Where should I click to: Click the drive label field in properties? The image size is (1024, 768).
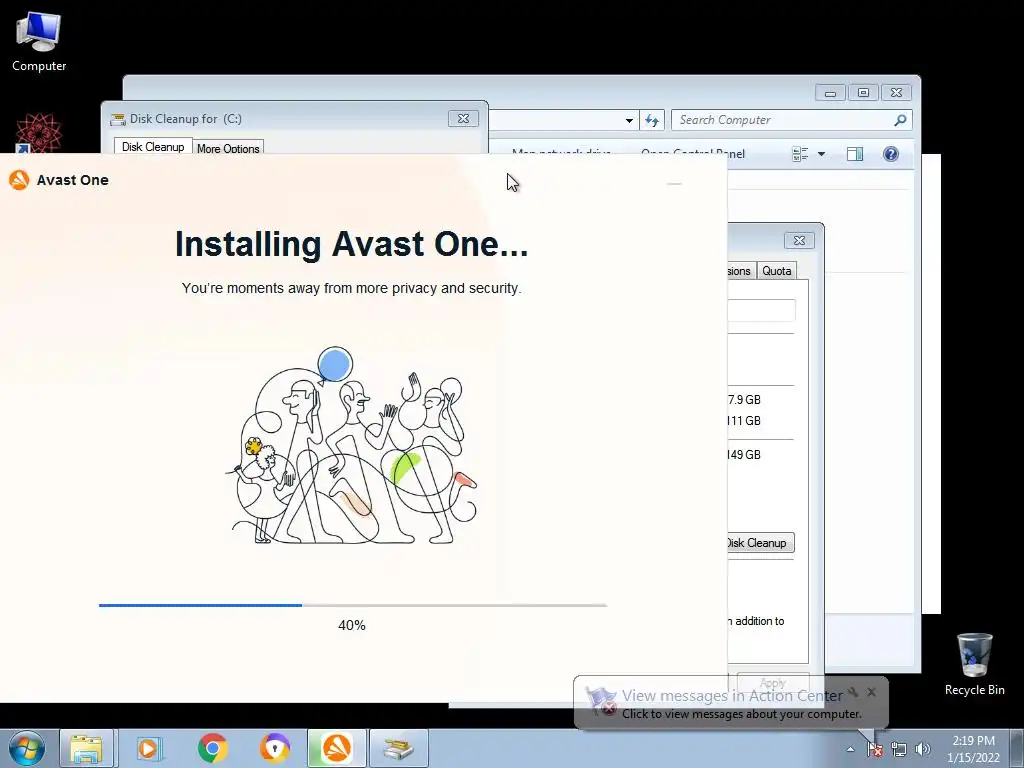[761, 310]
